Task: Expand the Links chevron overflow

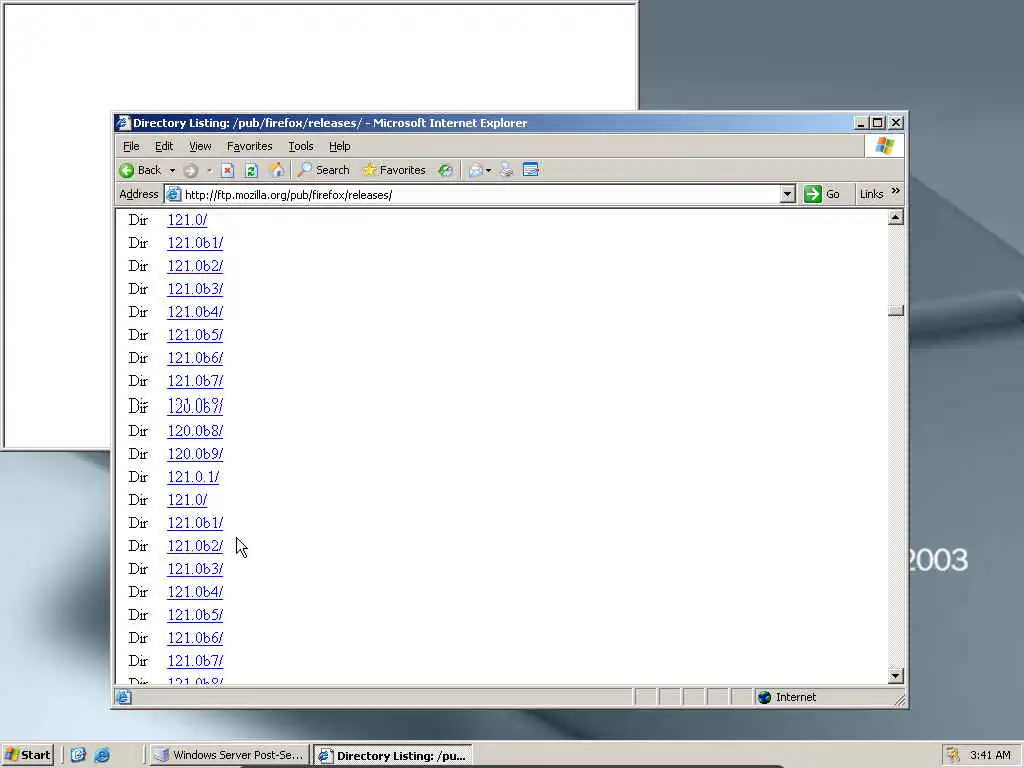Action: tap(895, 191)
